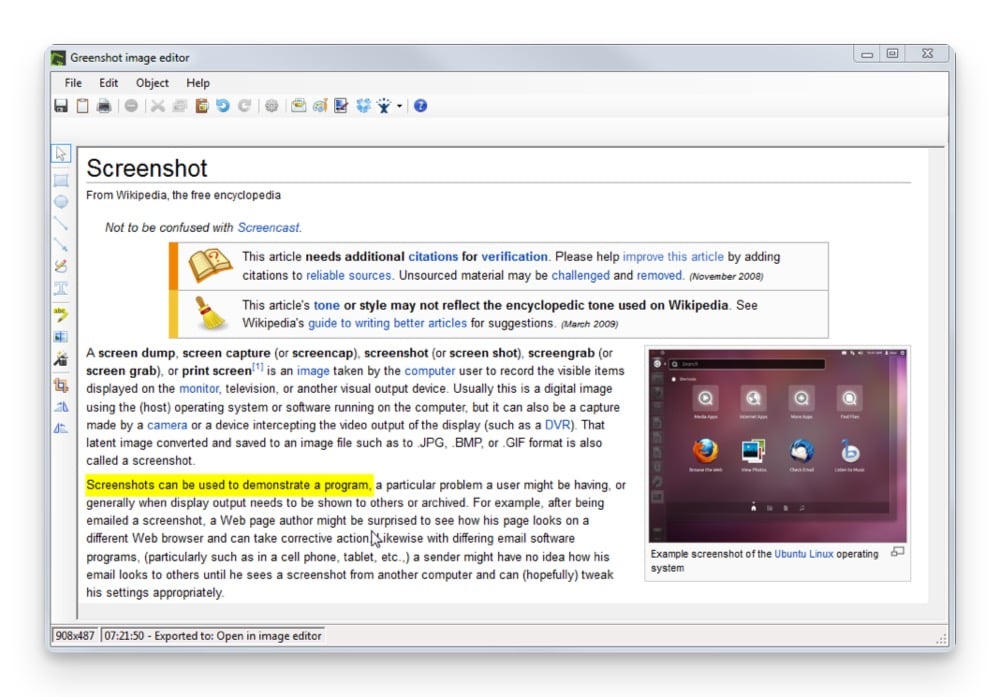
Task: Undo the last edit
Action: click(224, 105)
